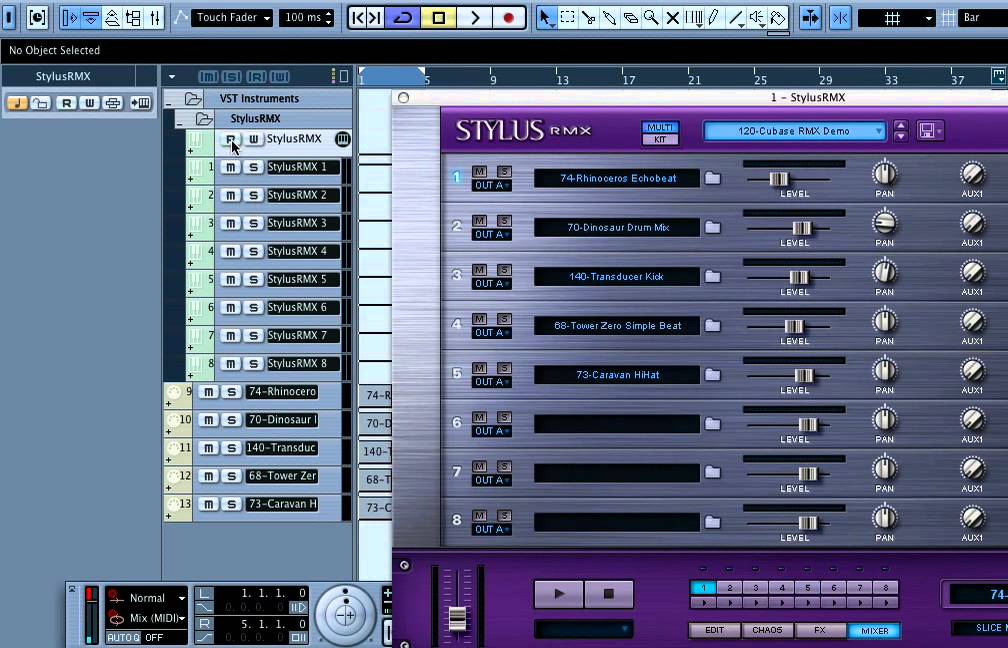Click global Solo [S] button in track header
Screen dimensions: 1008x648
tap(232, 76)
